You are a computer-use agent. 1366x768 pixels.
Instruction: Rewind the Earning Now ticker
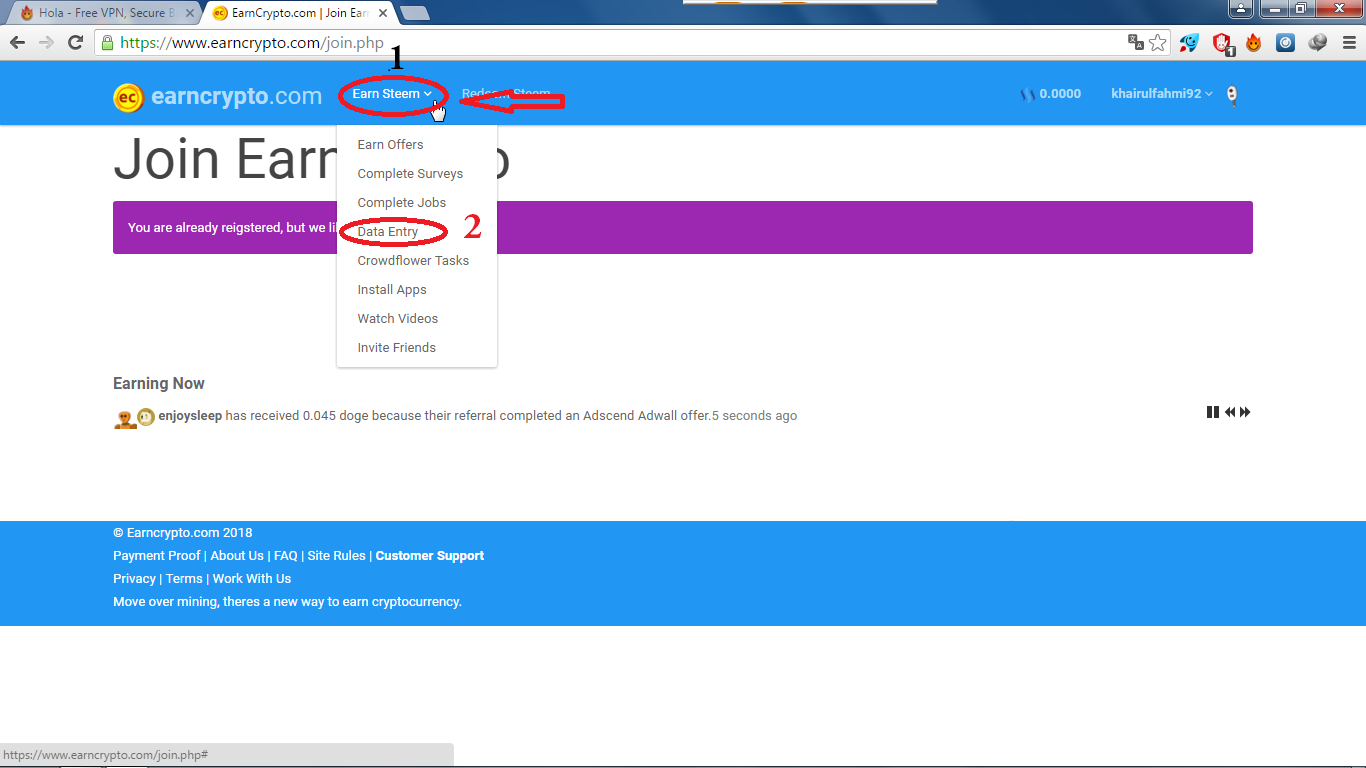coord(1230,412)
